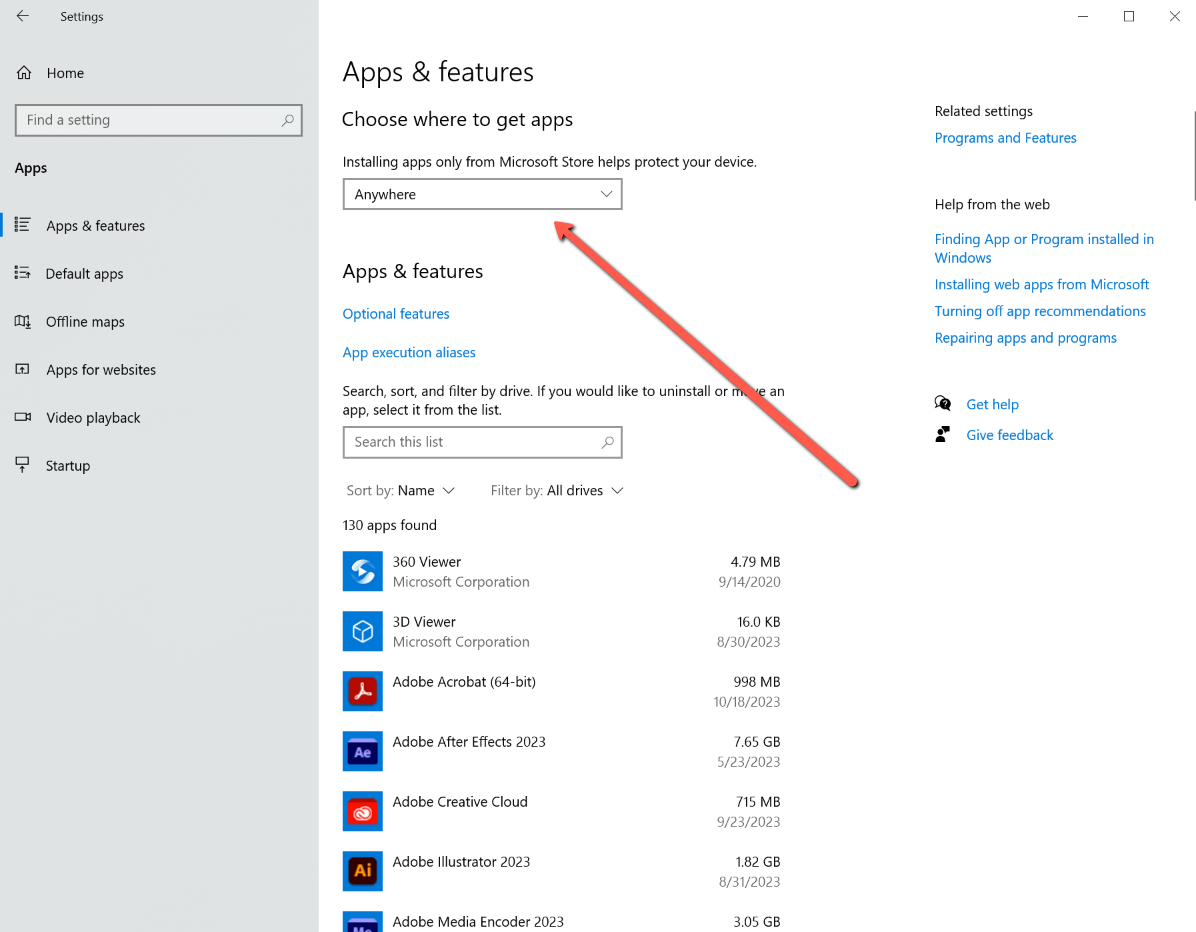The height and width of the screenshot is (932, 1196).
Task: Open Default apps in sidebar
Action: (x=84, y=274)
